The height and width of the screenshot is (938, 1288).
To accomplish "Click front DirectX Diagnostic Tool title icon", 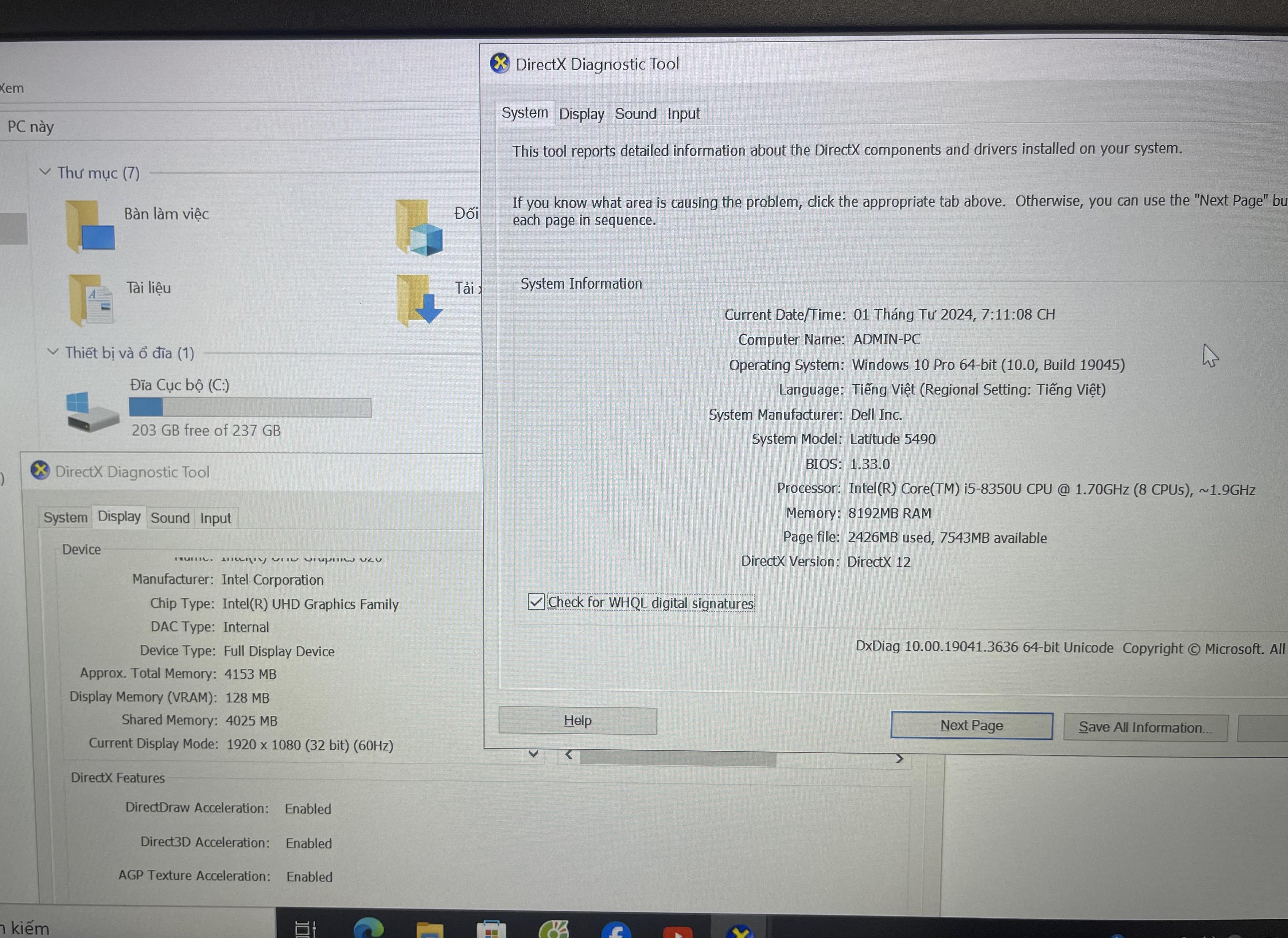I will click(x=500, y=63).
